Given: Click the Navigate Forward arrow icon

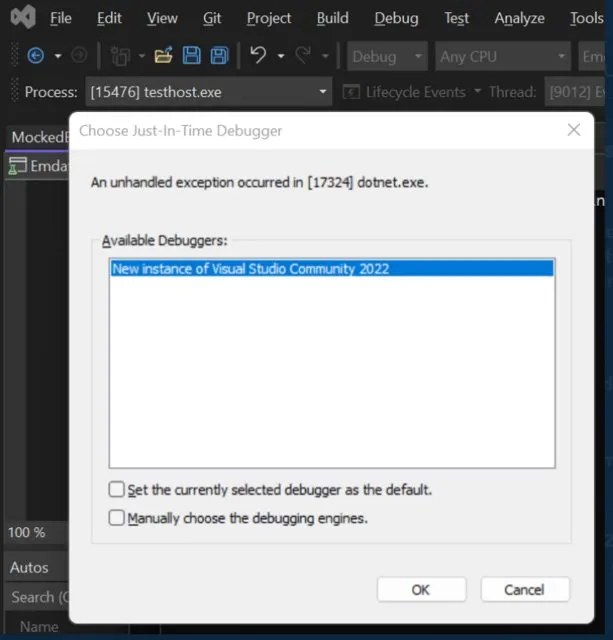Looking at the screenshot, I should pyautogui.click(x=79, y=55).
